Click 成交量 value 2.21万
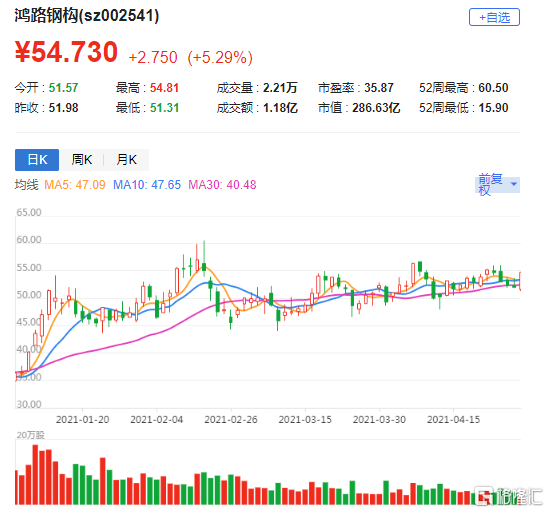 coord(280,88)
